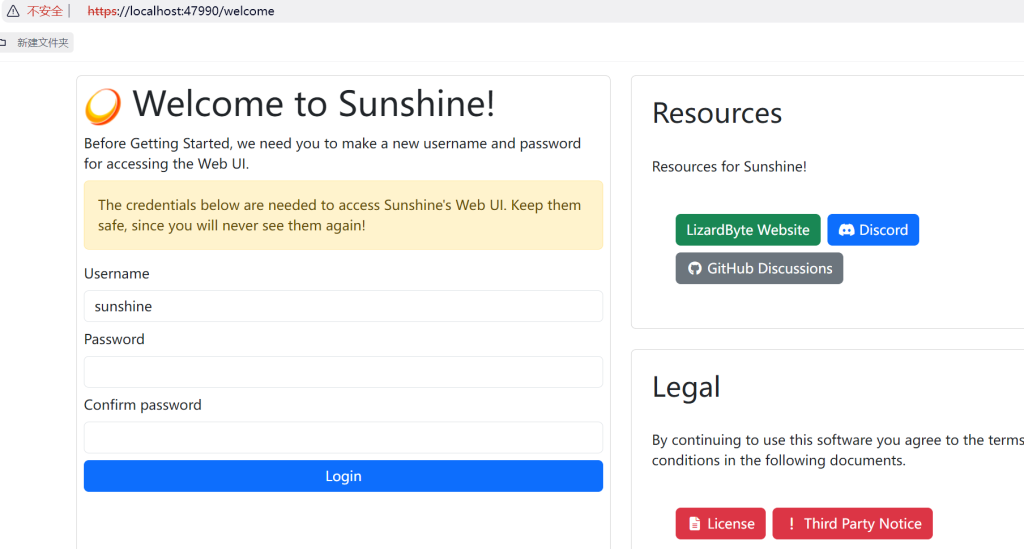Click into the Confirm password field
1024x549 pixels.
(343, 438)
